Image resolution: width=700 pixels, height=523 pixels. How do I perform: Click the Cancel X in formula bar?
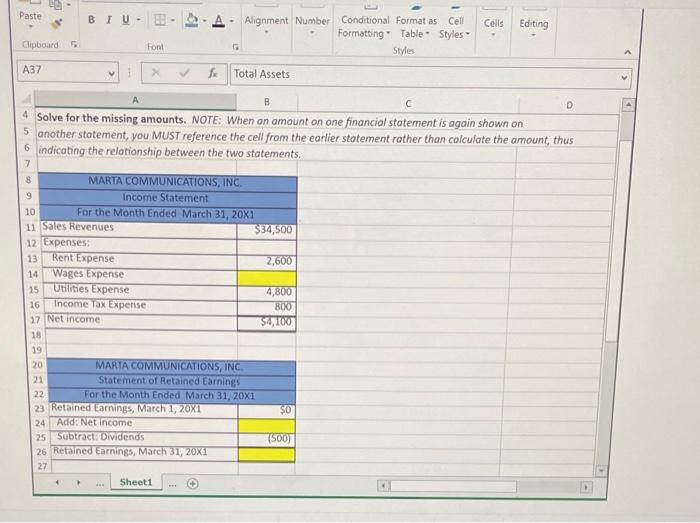[155, 72]
